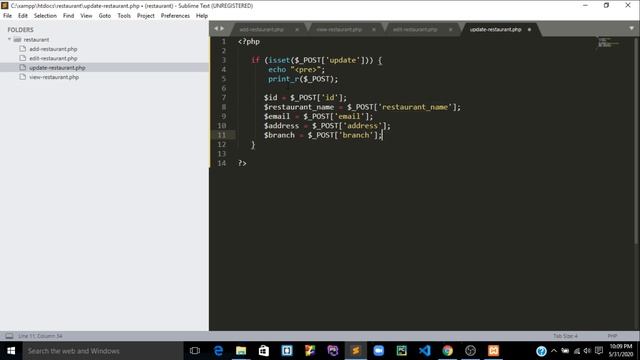Change the Tab Size setting in status bar
640x360 pixels.
click(565, 336)
